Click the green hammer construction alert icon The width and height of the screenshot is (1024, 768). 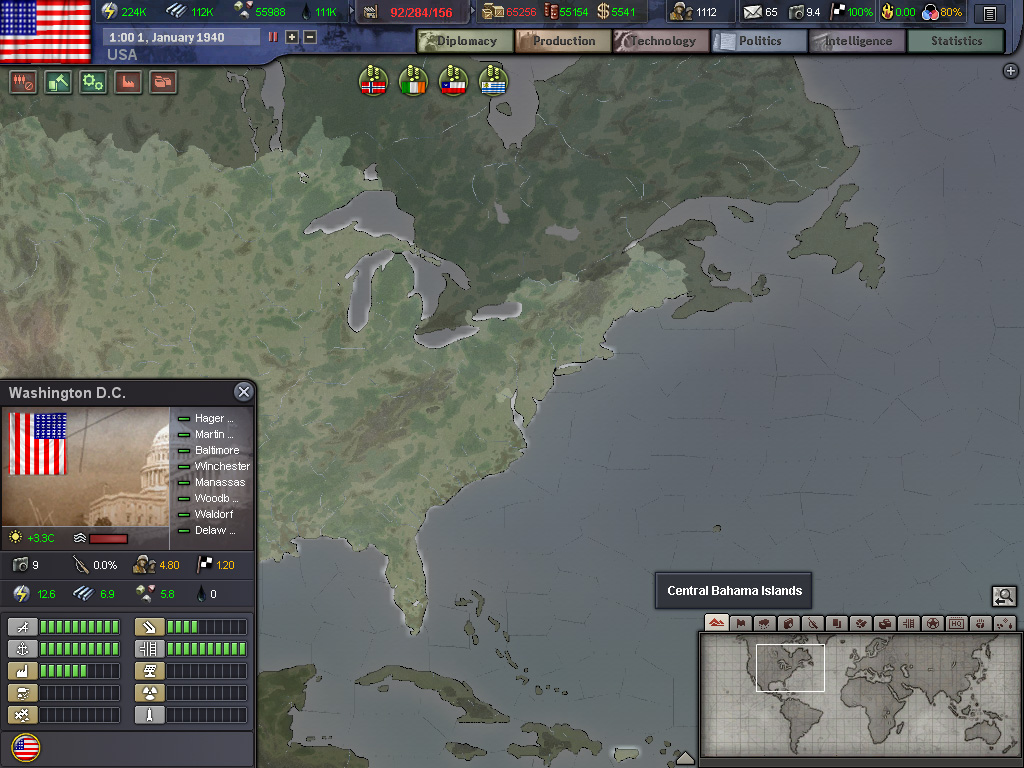(58, 82)
